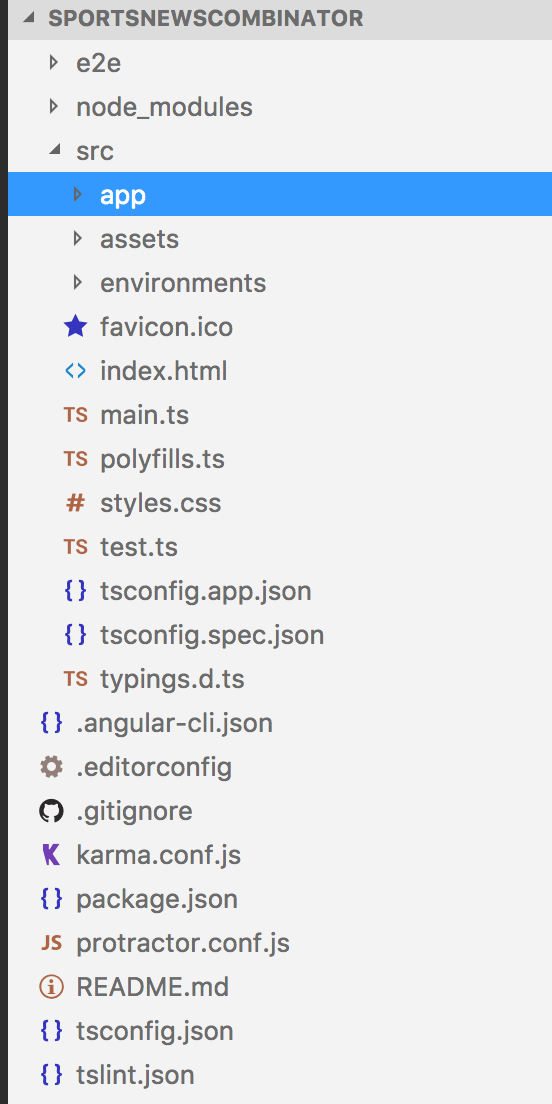Collapse the SPORTSNEWSCOMBINATOR root folder
Image resolution: width=552 pixels, height=1104 pixels.
[x=30, y=18]
